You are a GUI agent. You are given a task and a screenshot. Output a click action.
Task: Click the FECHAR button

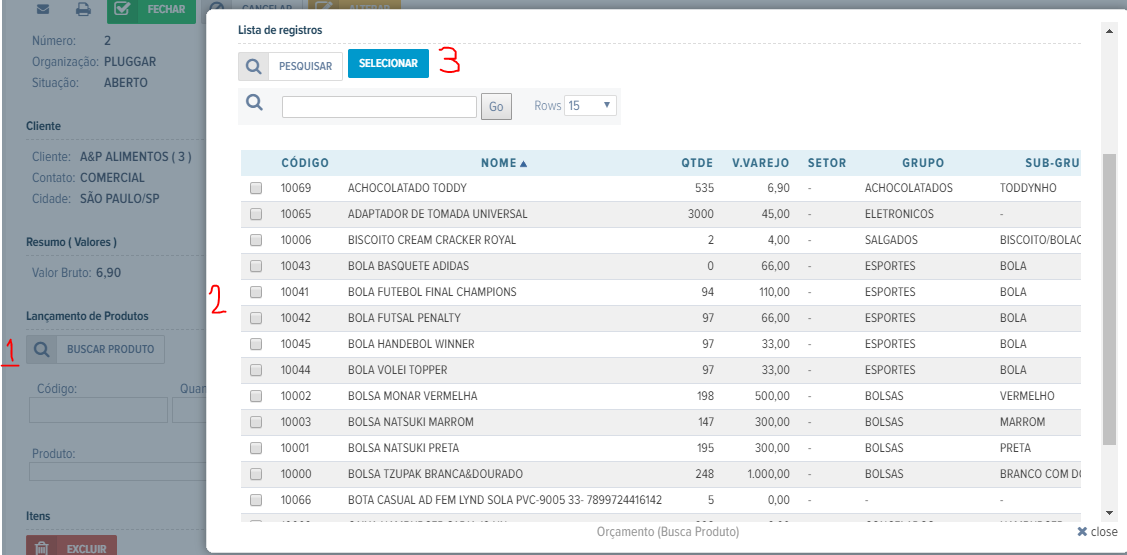[x=151, y=10]
